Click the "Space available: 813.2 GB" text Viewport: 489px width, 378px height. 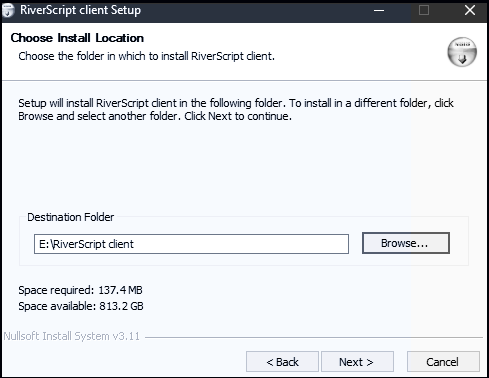pos(81,306)
